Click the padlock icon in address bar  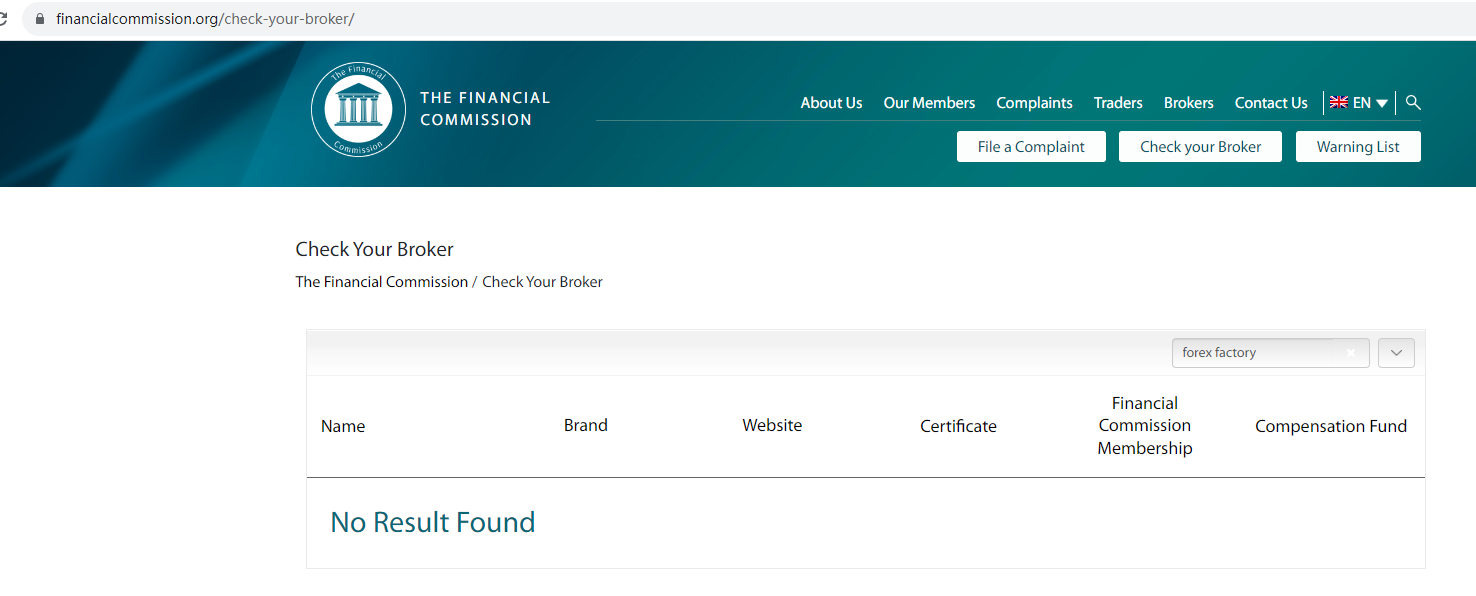point(40,19)
